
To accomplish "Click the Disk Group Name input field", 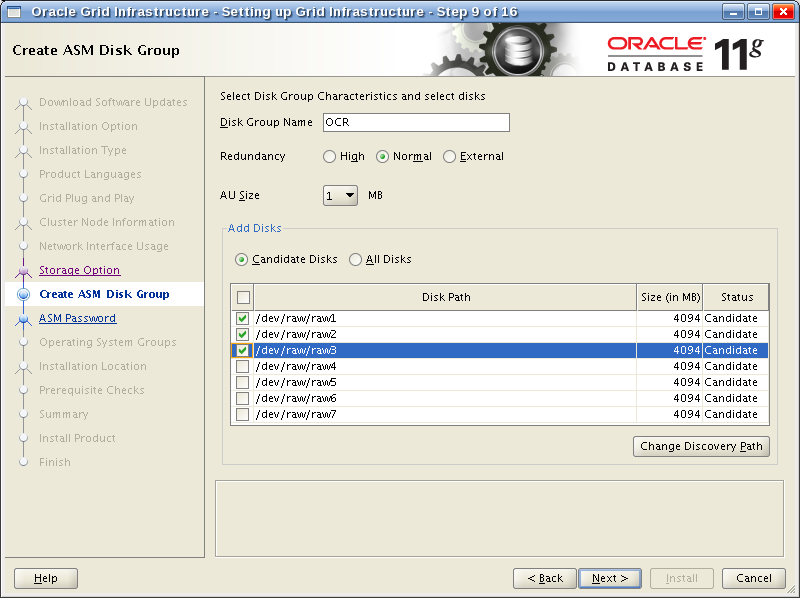I will [416, 122].
